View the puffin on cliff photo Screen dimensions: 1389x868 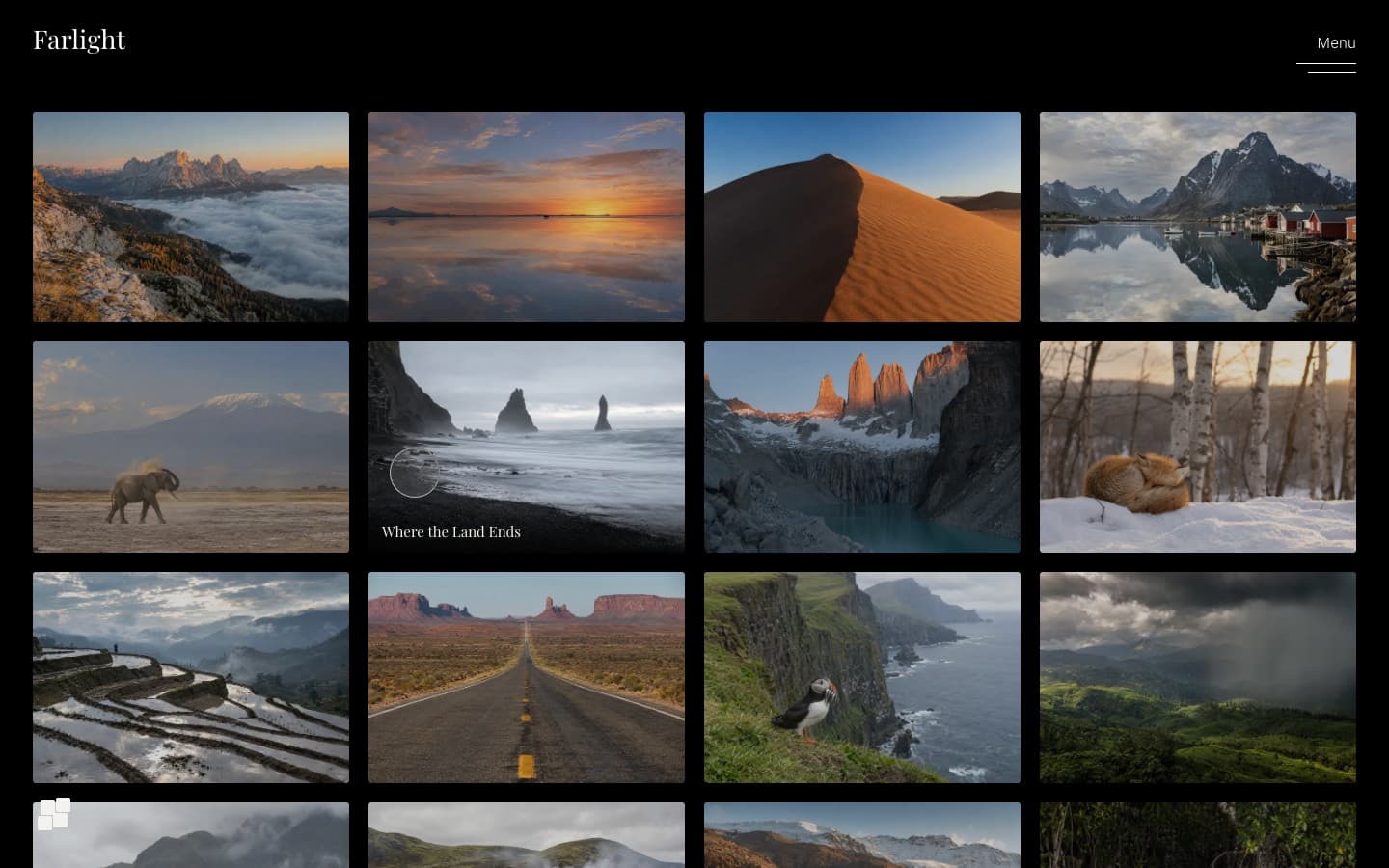tap(862, 677)
